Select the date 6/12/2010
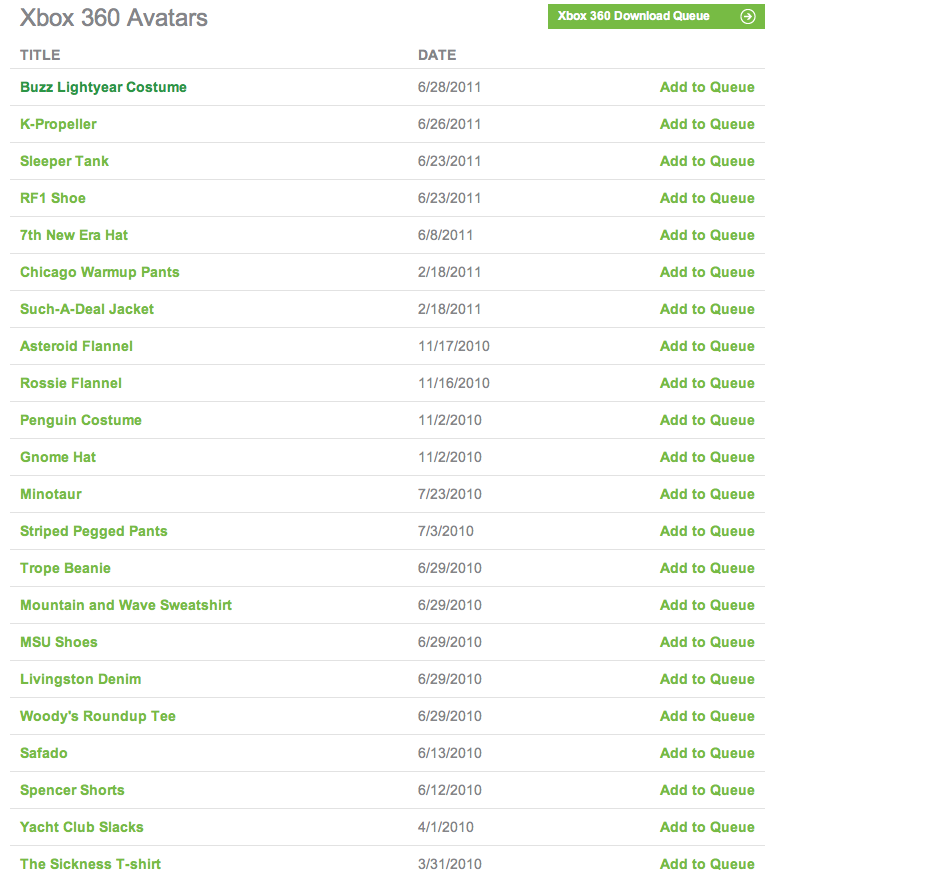The width and height of the screenshot is (933, 874). (449, 790)
